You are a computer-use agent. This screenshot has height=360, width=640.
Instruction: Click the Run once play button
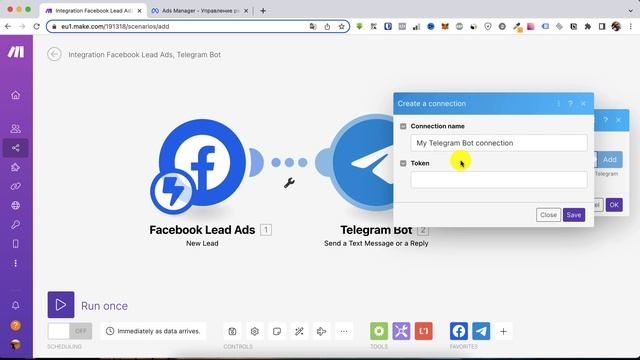pyautogui.click(x=61, y=304)
